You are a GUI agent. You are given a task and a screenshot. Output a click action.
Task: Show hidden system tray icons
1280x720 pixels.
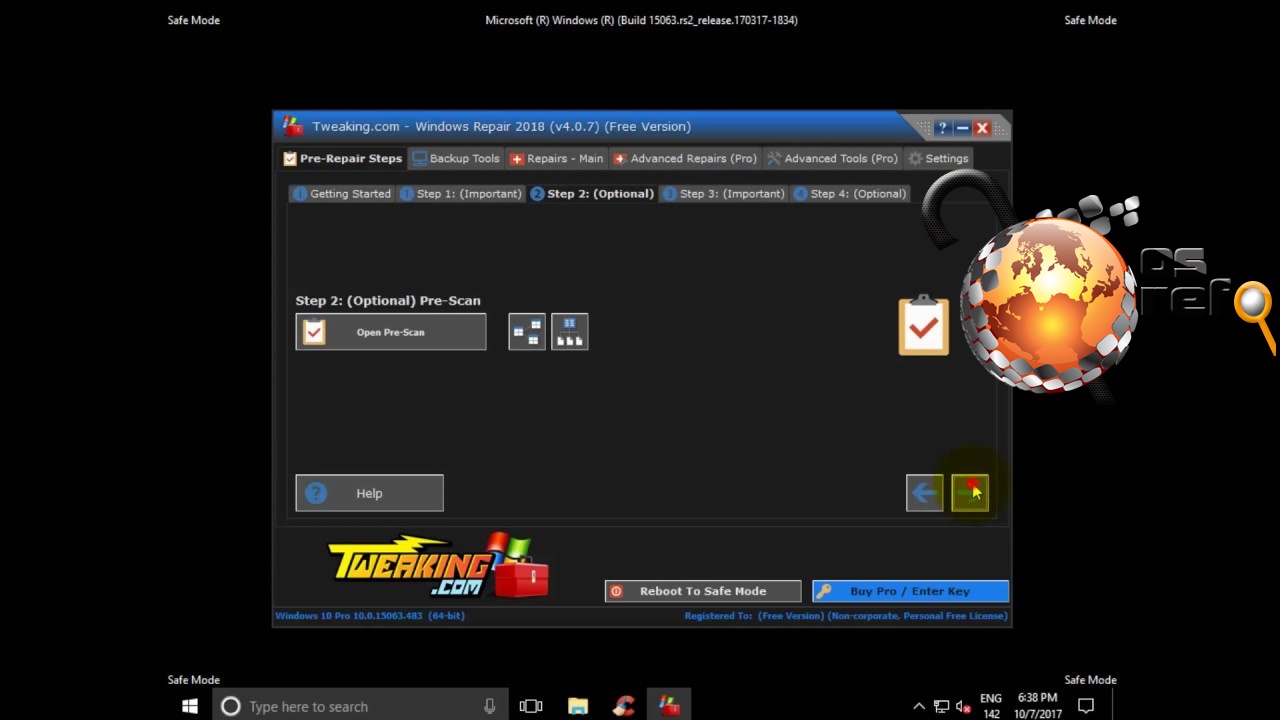coord(919,706)
